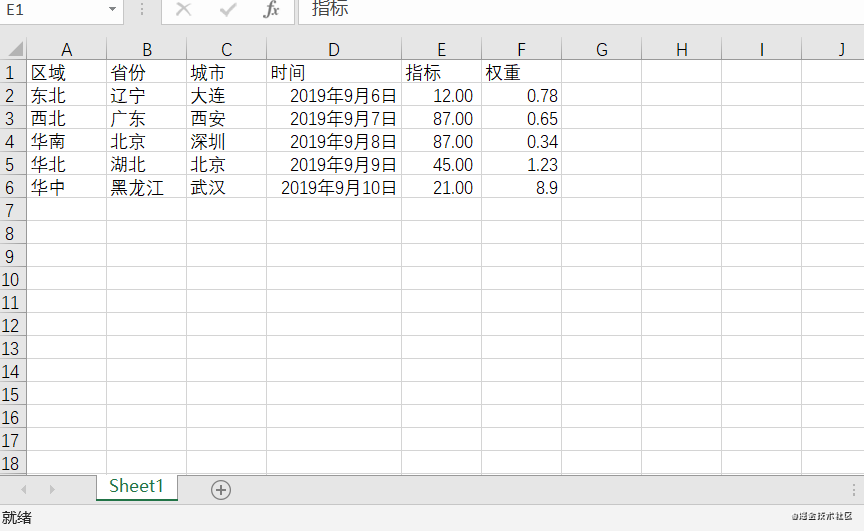The width and height of the screenshot is (864, 531).
Task: Click the date cell 2019年9月8日
Action: 334,141
